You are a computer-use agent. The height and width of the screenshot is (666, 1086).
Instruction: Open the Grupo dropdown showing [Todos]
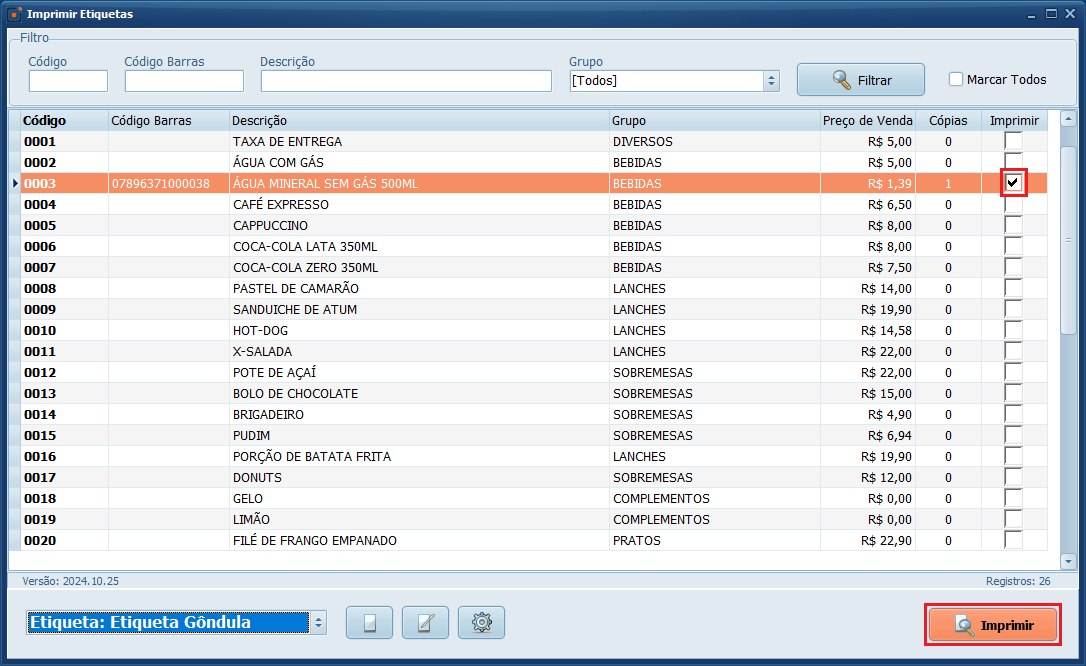pyautogui.click(x=770, y=81)
